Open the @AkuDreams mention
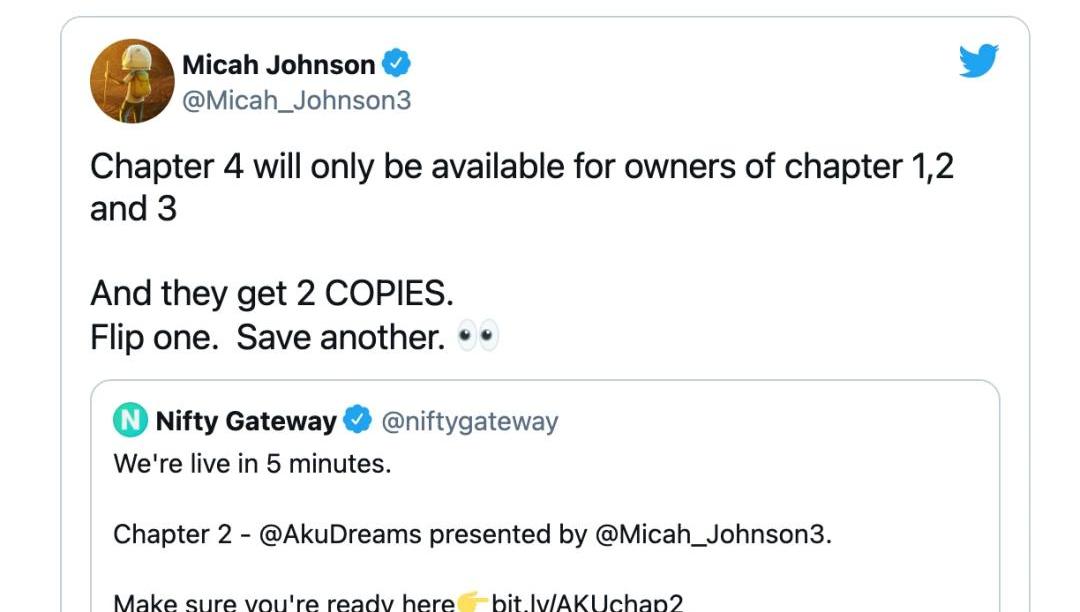This screenshot has width=1080, height=612. (340, 534)
